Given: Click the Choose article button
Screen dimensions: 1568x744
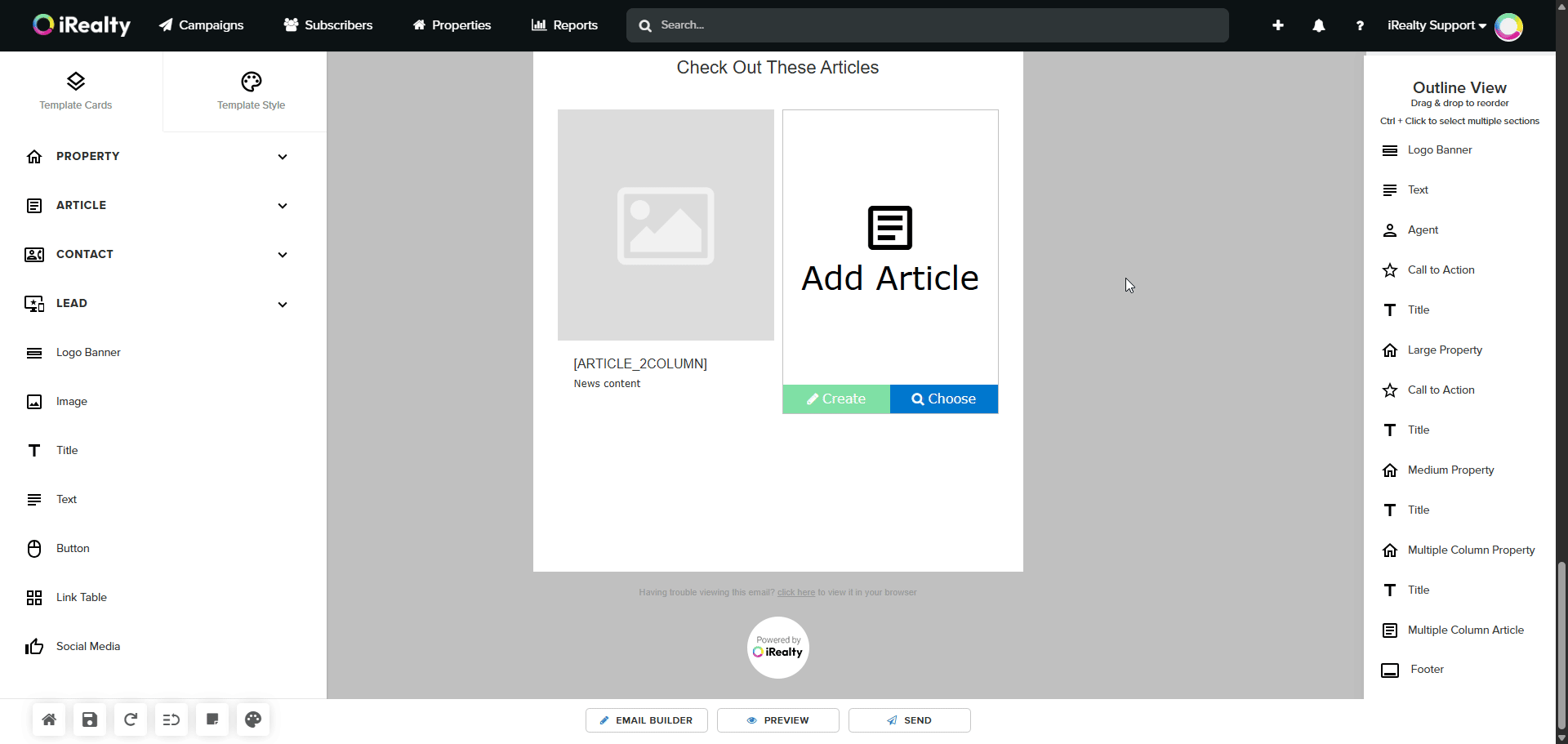Looking at the screenshot, I should [944, 399].
